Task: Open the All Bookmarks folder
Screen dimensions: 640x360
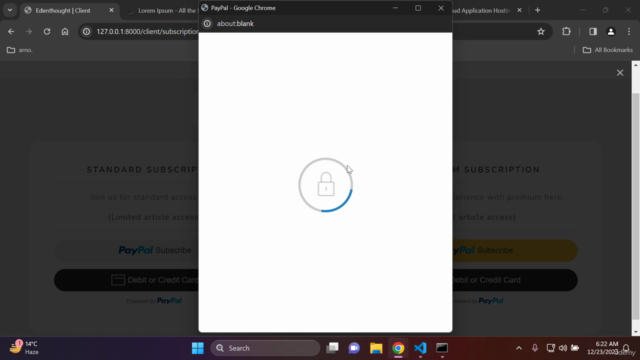Action: [x=607, y=50]
